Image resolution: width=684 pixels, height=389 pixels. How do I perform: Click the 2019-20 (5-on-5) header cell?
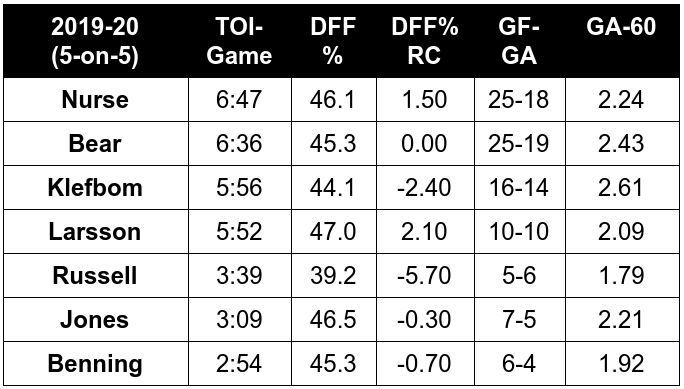click(96, 41)
